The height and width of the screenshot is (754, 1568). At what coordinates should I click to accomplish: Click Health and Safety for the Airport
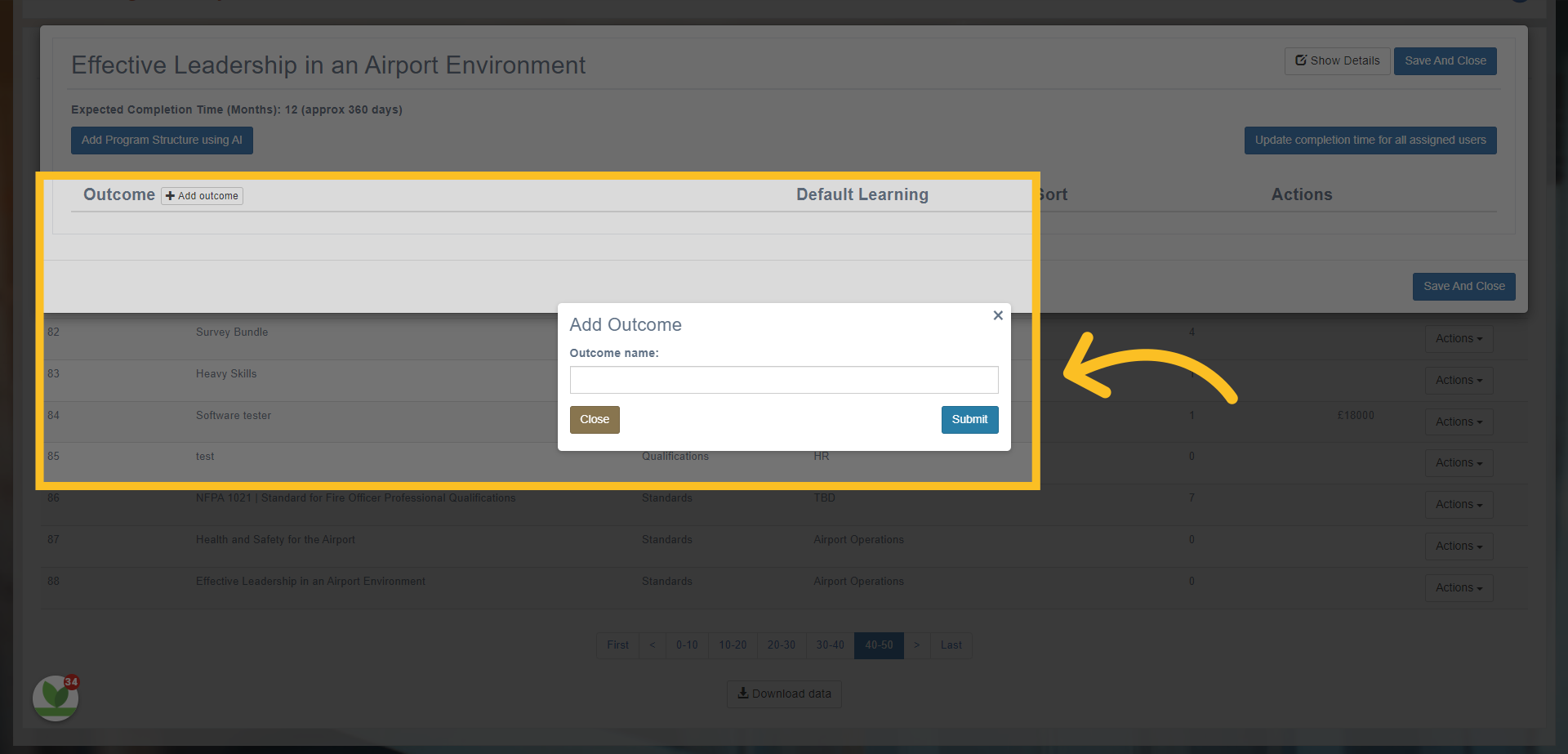point(275,540)
